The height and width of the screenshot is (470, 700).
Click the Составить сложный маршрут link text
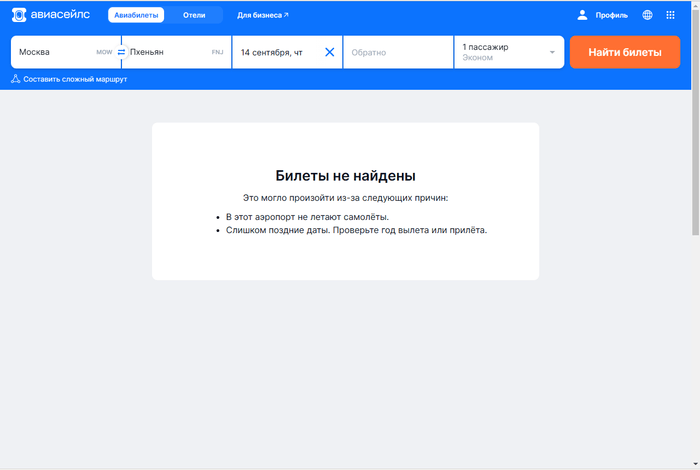[75, 79]
